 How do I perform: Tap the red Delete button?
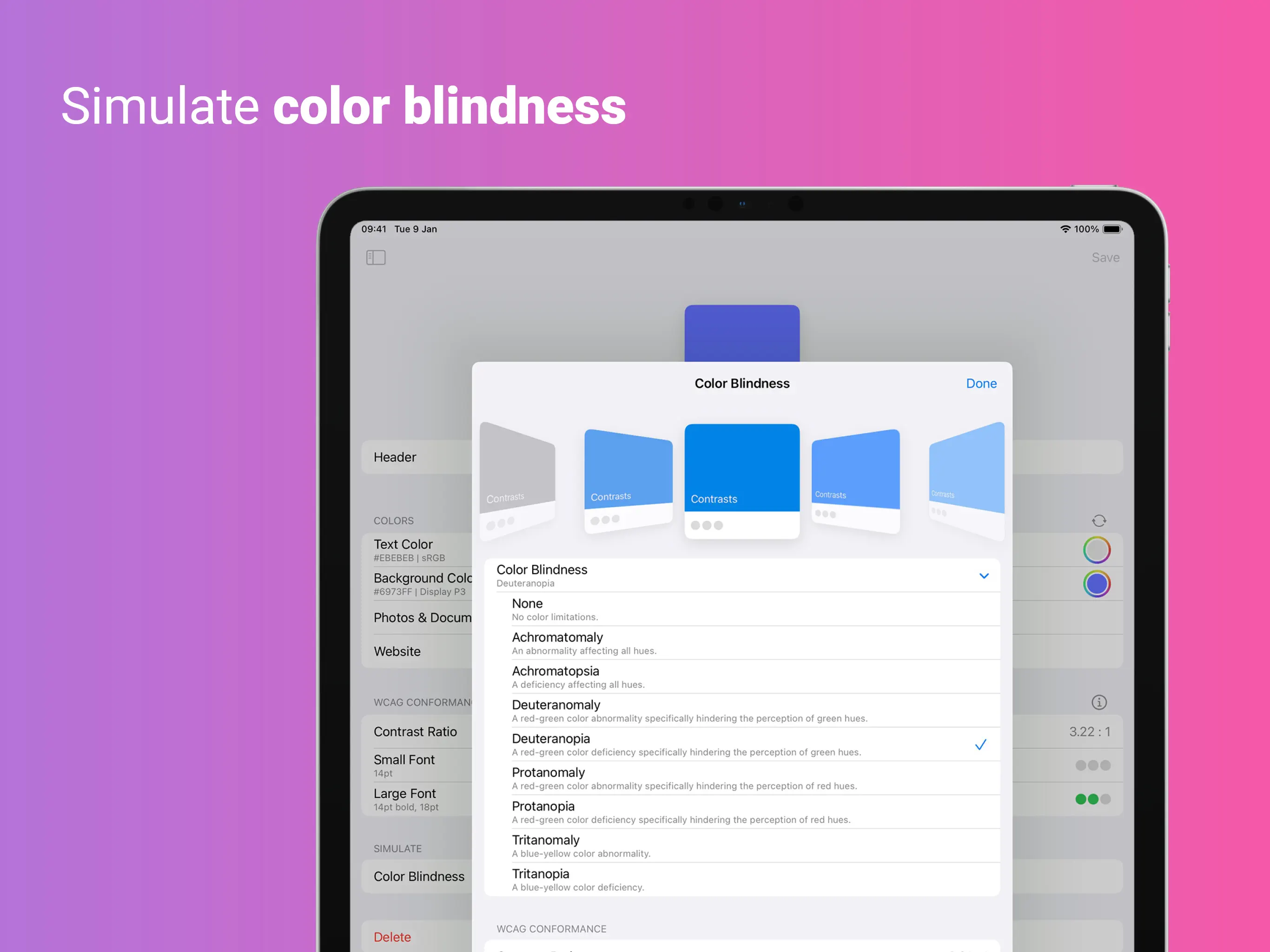pos(392,937)
